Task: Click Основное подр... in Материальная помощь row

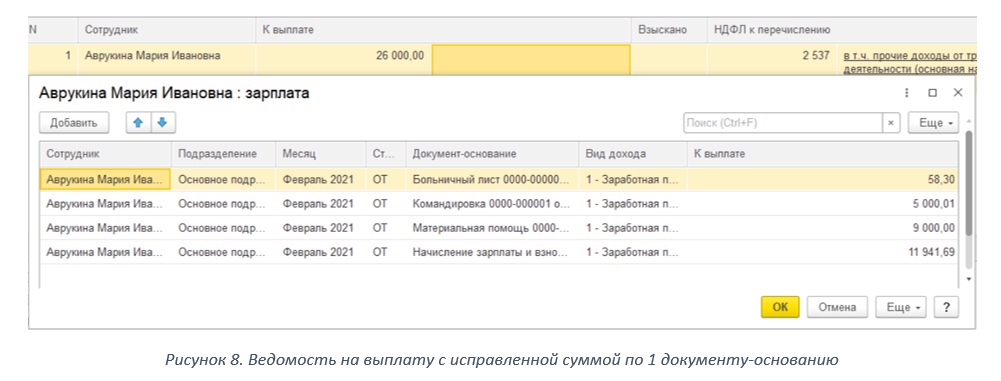Action: (x=223, y=228)
